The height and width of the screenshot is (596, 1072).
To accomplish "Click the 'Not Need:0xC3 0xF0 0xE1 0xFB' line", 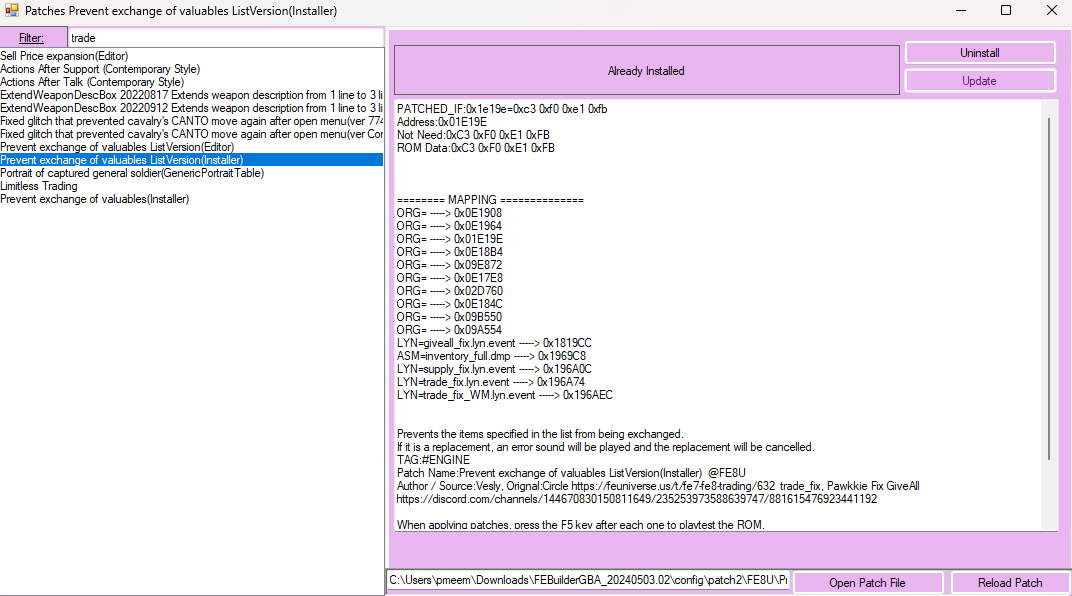I will [x=473, y=135].
